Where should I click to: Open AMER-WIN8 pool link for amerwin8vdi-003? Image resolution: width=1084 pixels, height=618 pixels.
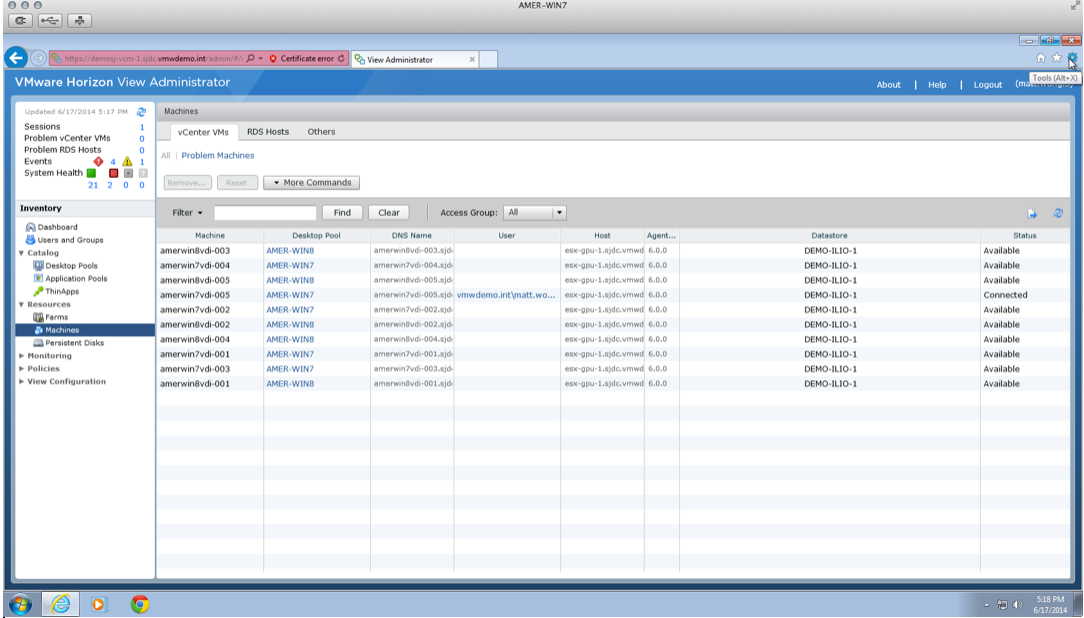[290, 251]
